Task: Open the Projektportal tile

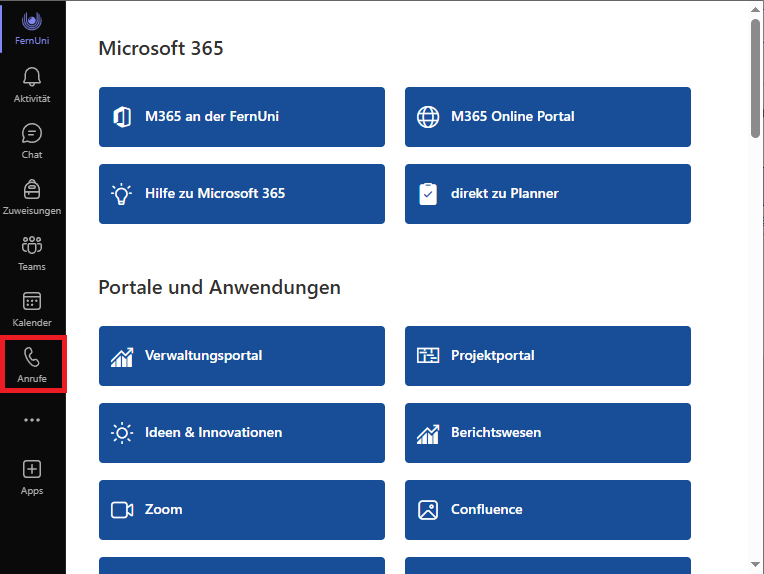Action: (547, 355)
